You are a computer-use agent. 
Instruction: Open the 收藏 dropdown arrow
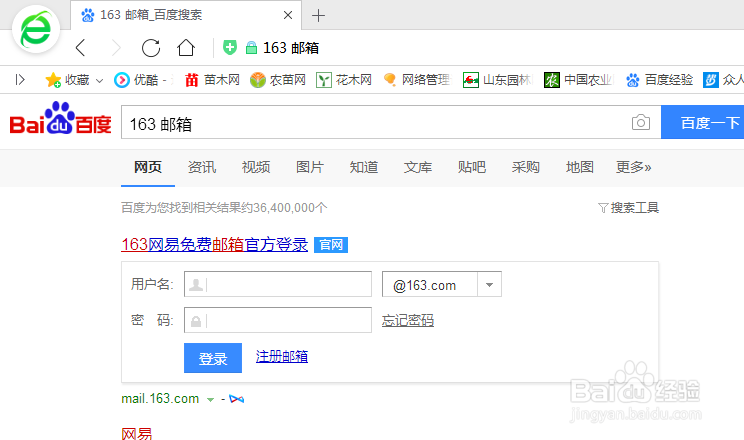(99, 81)
